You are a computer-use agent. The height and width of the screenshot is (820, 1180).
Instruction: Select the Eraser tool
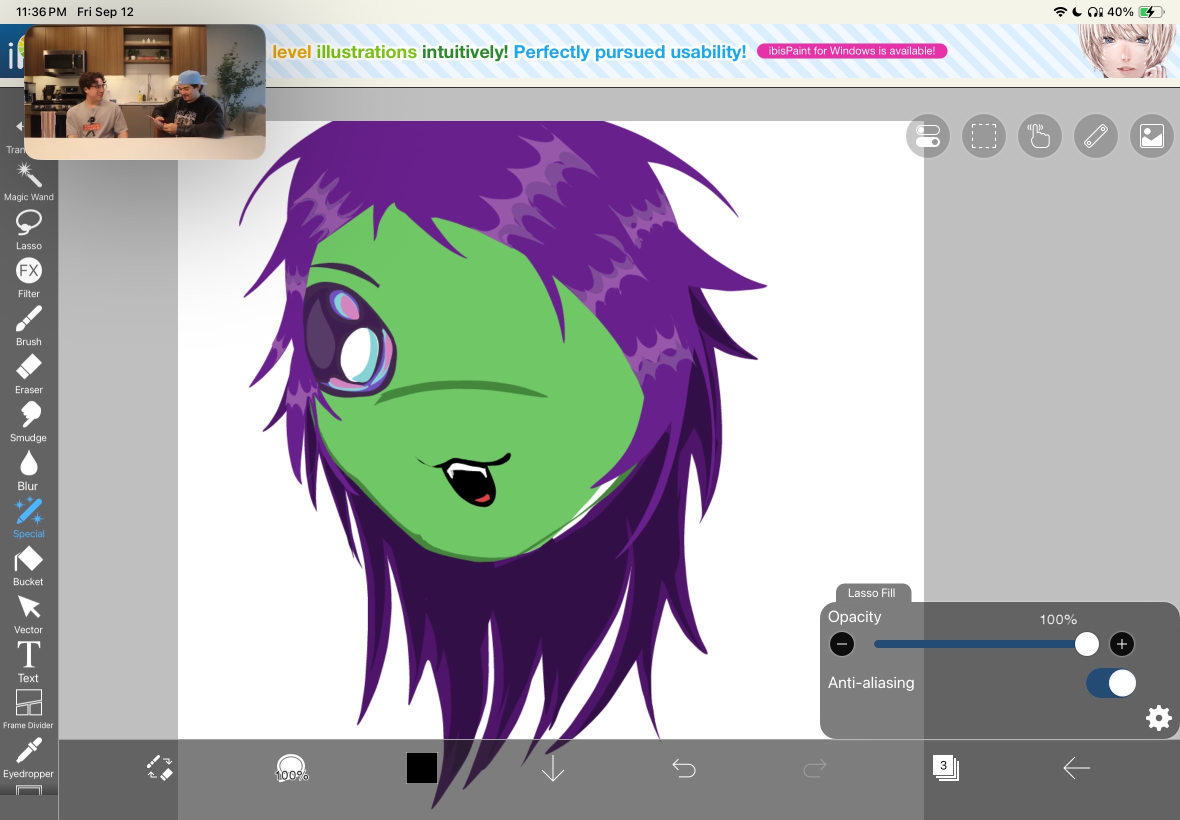point(29,375)
